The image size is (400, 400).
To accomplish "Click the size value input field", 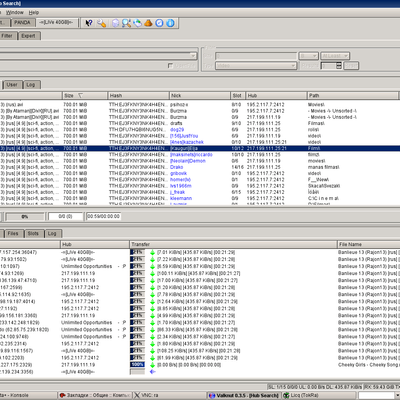I will click(256, 56).
